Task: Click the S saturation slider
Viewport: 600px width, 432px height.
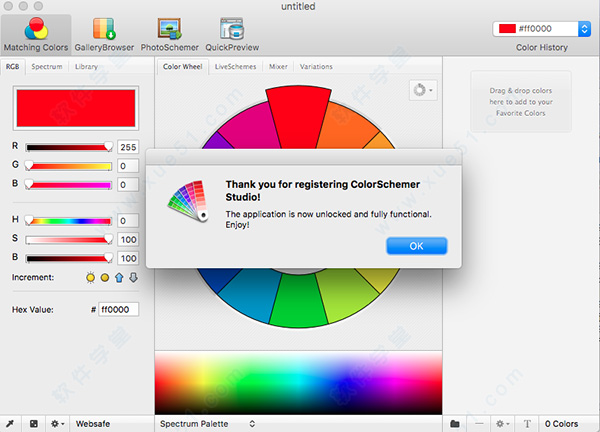Action: point(69,239)
